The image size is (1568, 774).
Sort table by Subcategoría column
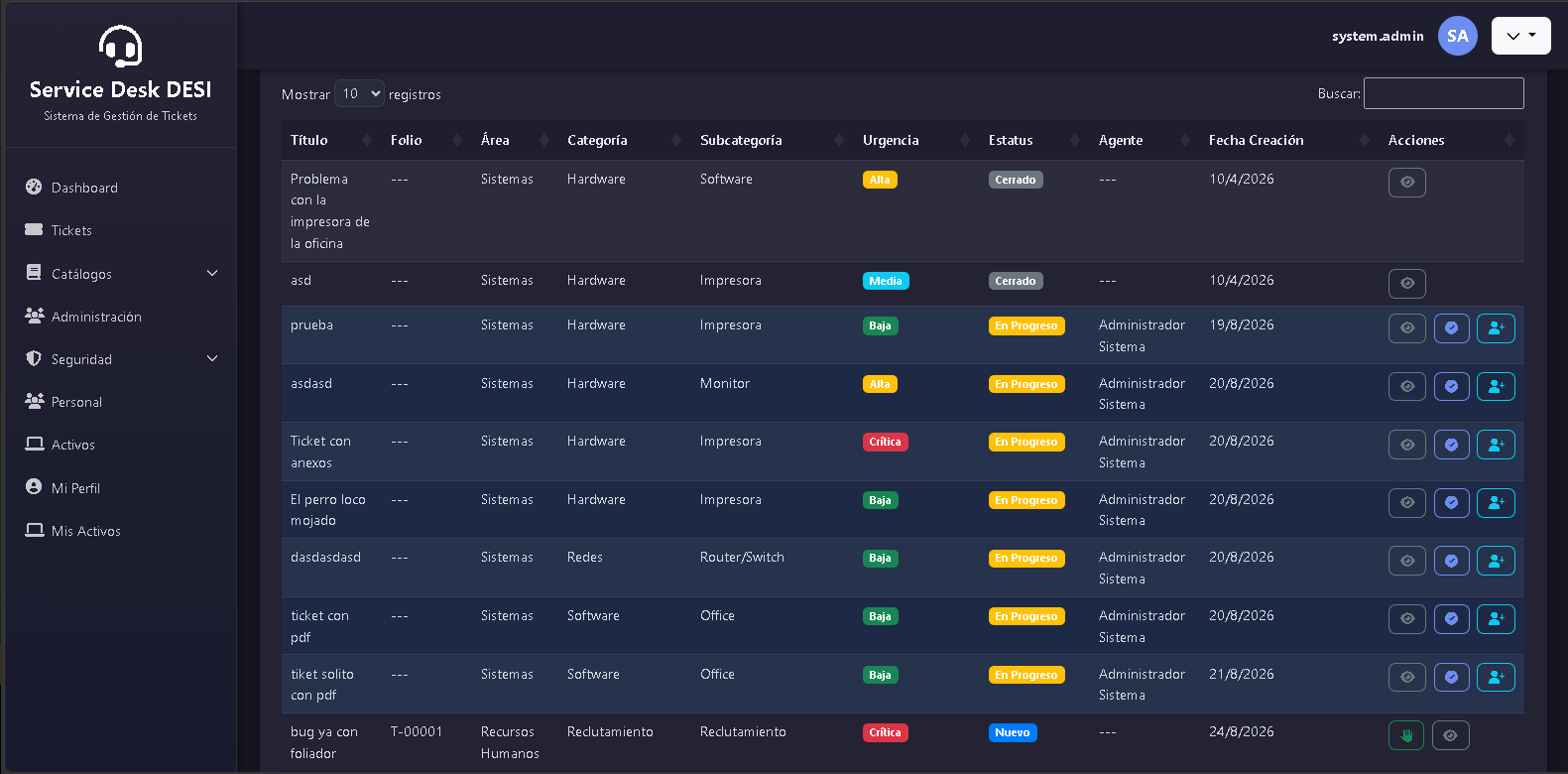(x=773, y=140)
